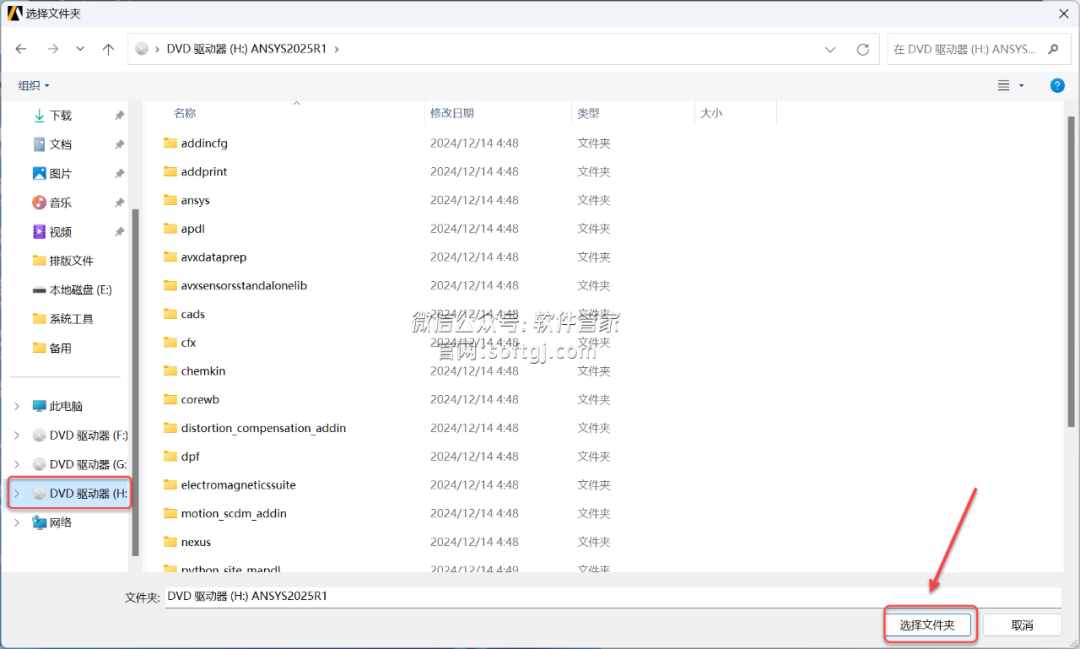
Task: Expand DVD 驱动器 (F:) tree node
Action: pyautogui.click(x=17, y=435)
